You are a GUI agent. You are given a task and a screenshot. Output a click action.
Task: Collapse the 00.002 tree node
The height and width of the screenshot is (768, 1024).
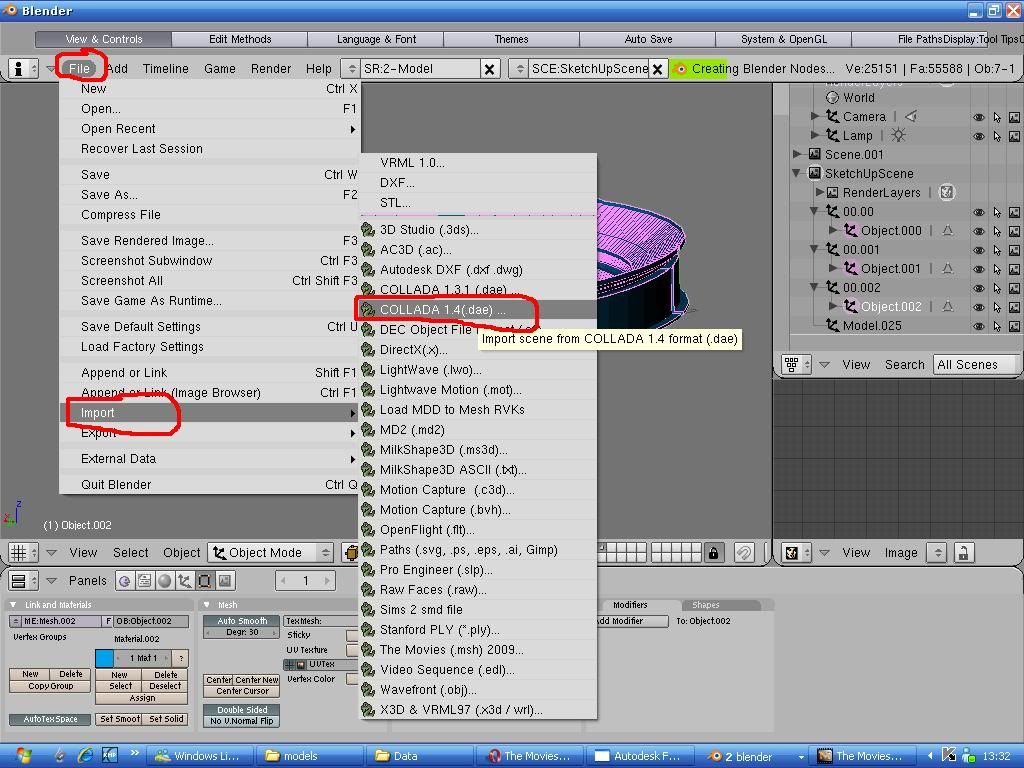pos(814,287)
